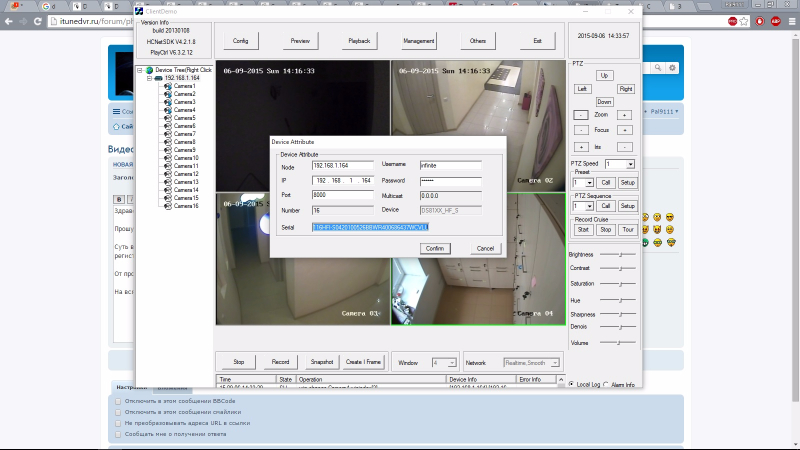Bookmark page with the star icon
This screenshot has height=450, width=800.
point(744,21)
